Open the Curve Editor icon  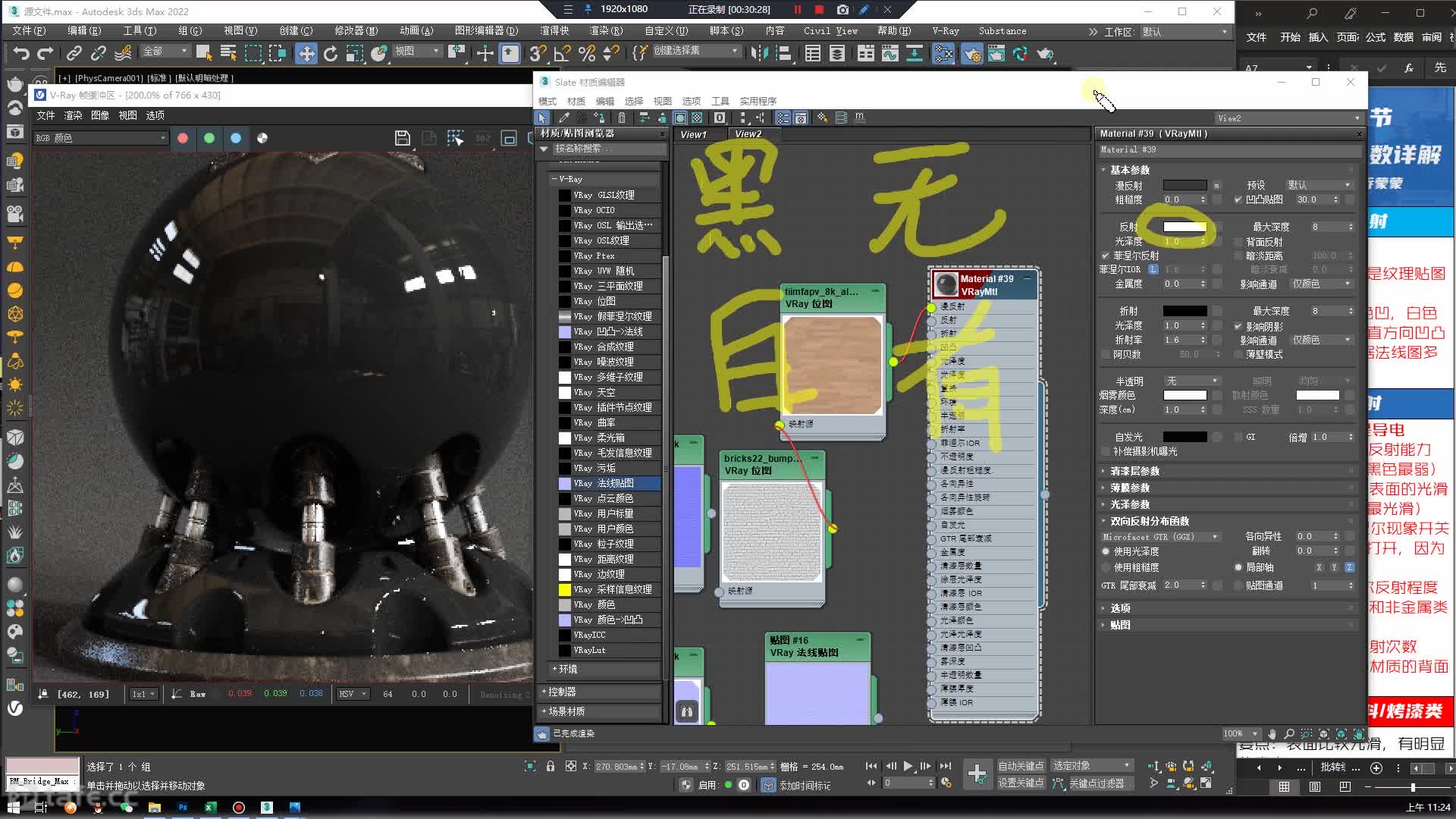(x=890, y=53)
